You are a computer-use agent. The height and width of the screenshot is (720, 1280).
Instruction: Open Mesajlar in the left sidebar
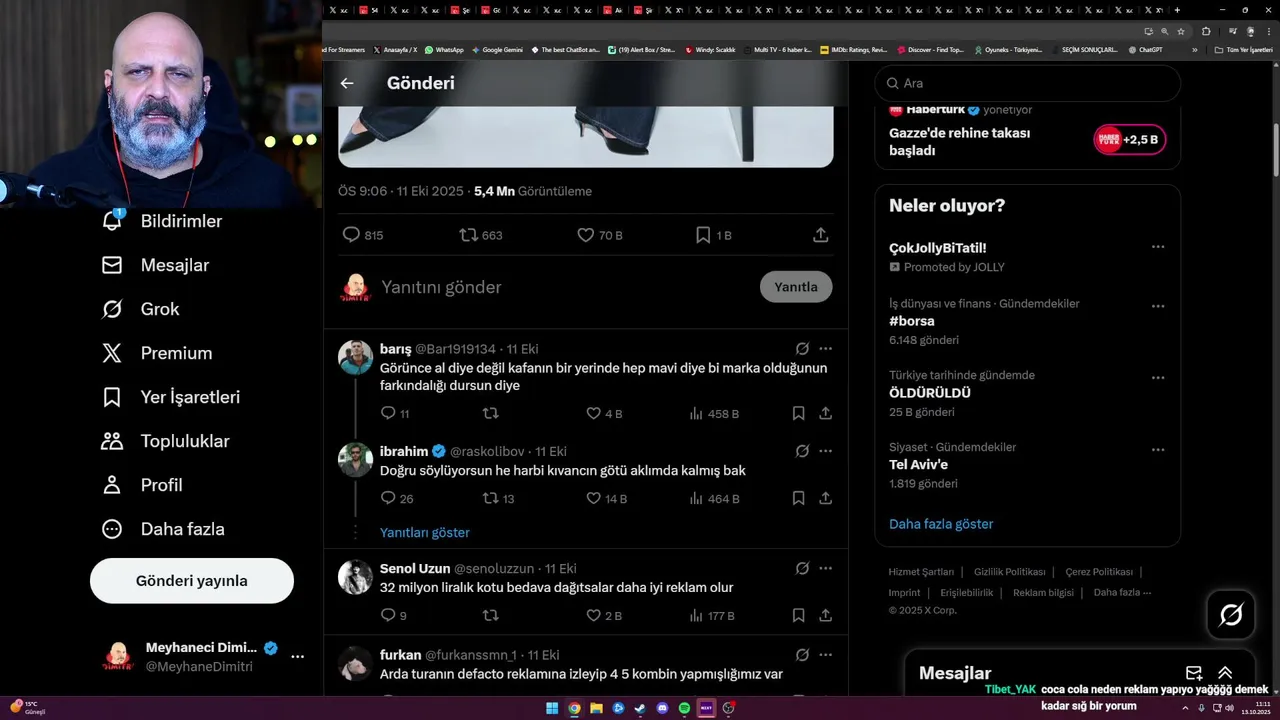click(156, 265)
